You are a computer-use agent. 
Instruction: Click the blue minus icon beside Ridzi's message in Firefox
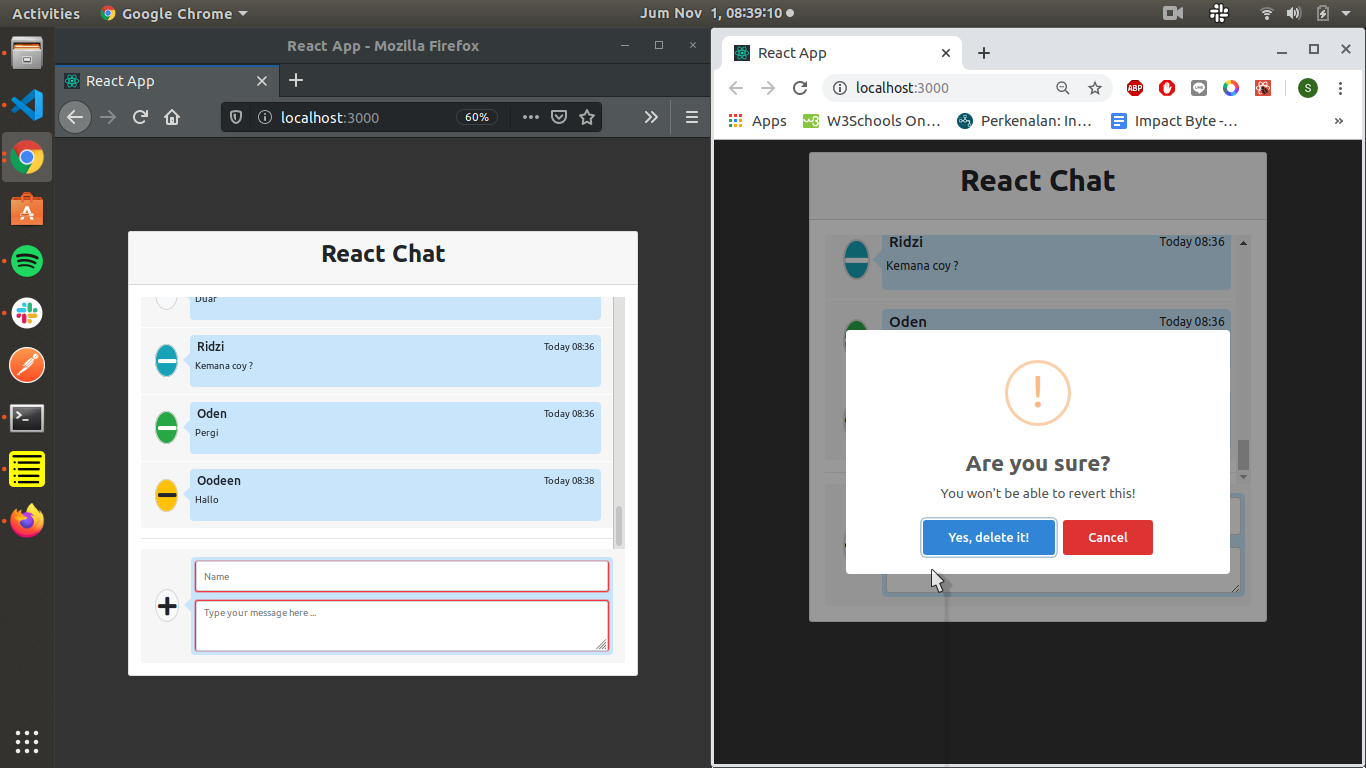tap(166, 360)
